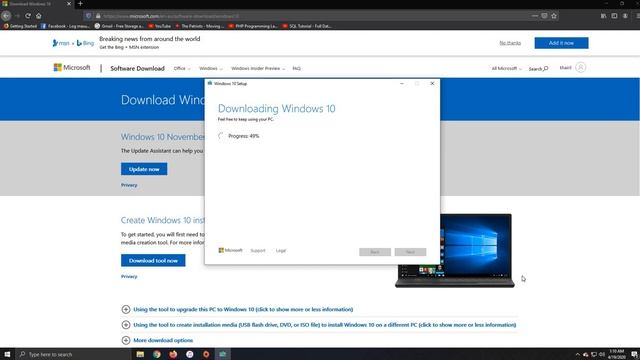Open the Firefox library icon
Viewport: 640px width, 360px height.
click(x=603, y=16)
